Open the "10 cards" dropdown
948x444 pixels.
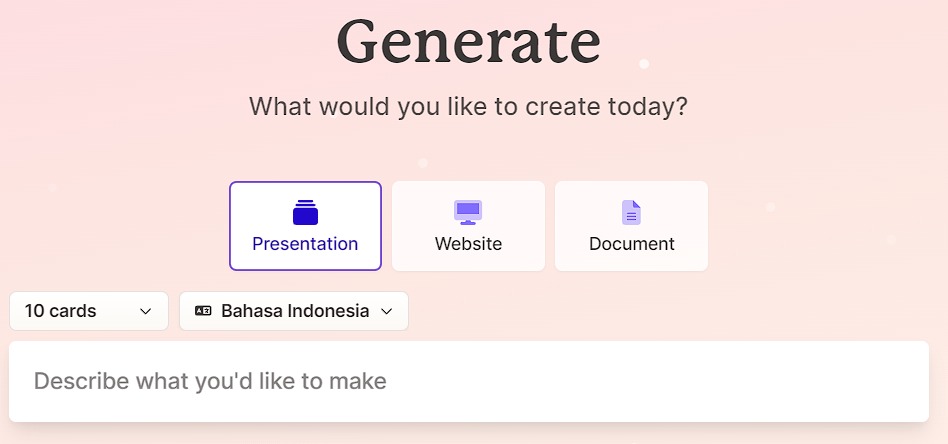(89, 311)
